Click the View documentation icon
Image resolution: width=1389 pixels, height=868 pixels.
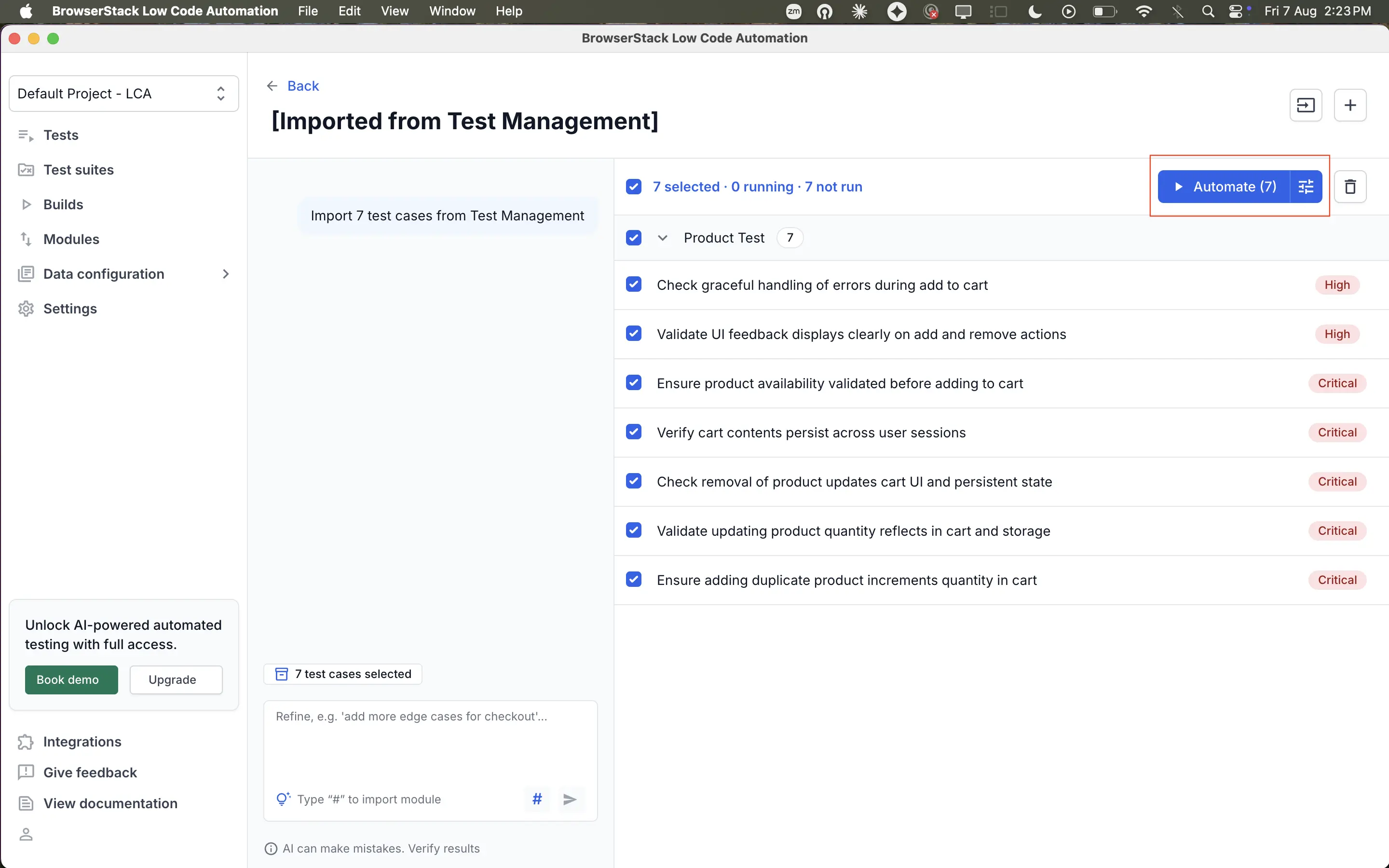(x=26, y=803)
